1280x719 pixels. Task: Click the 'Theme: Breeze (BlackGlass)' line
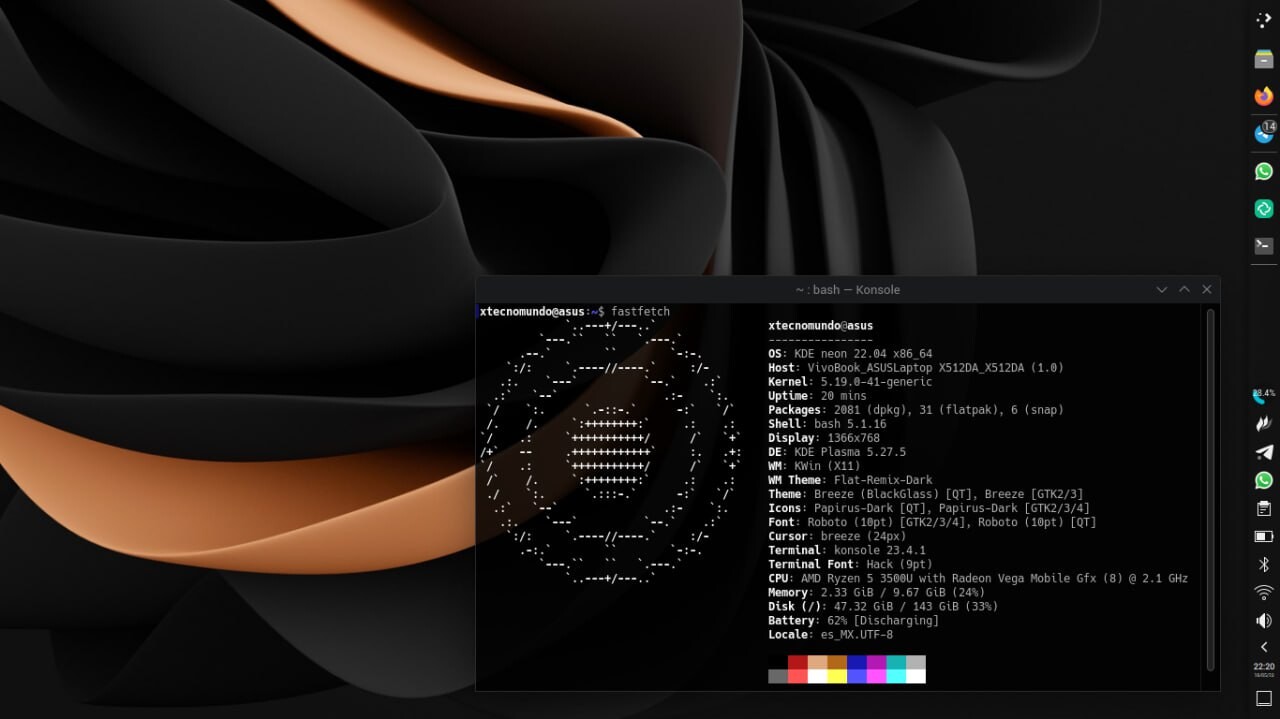926,494
